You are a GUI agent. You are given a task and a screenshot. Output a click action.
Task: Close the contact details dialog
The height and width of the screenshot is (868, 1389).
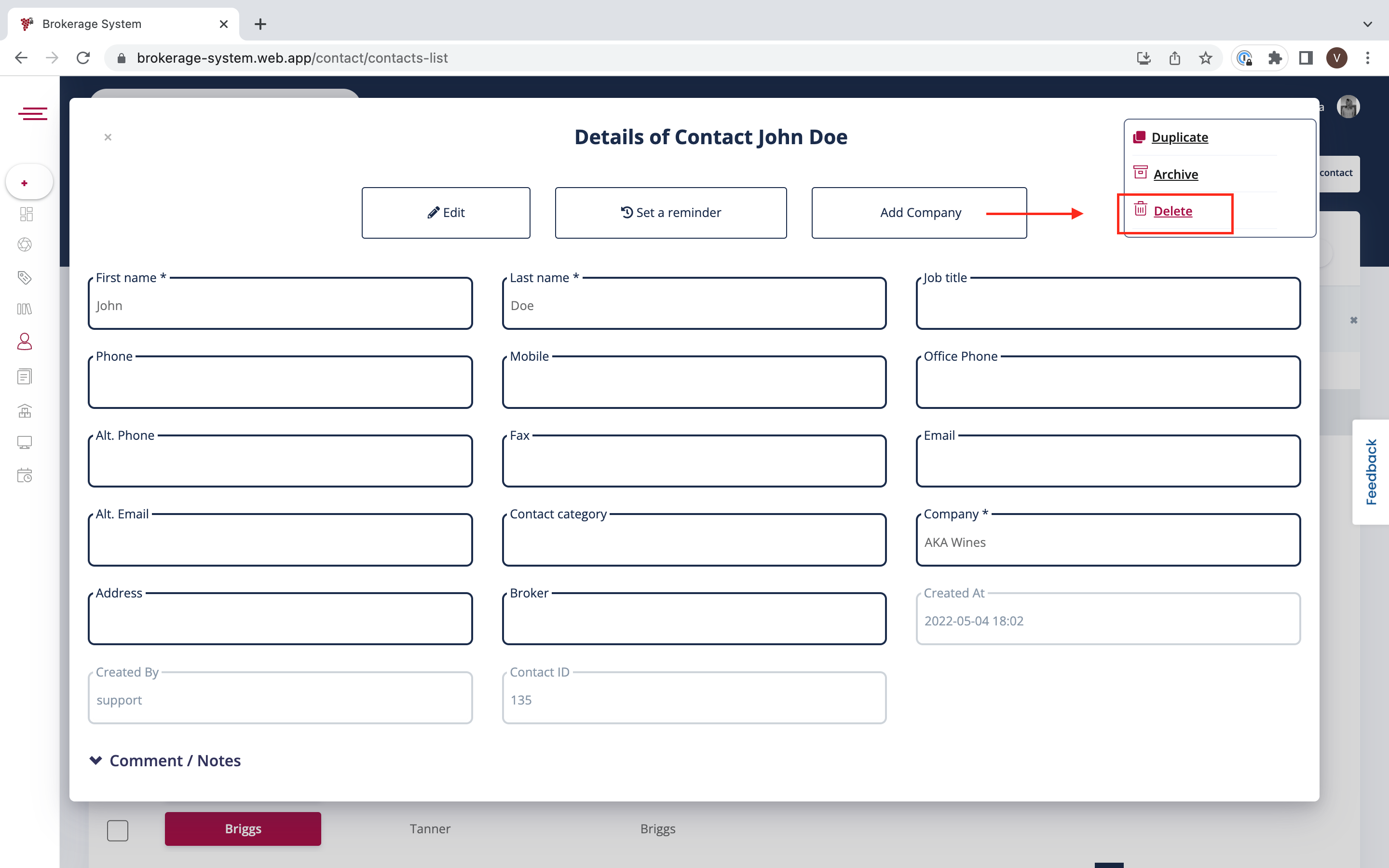click(108, 137)
